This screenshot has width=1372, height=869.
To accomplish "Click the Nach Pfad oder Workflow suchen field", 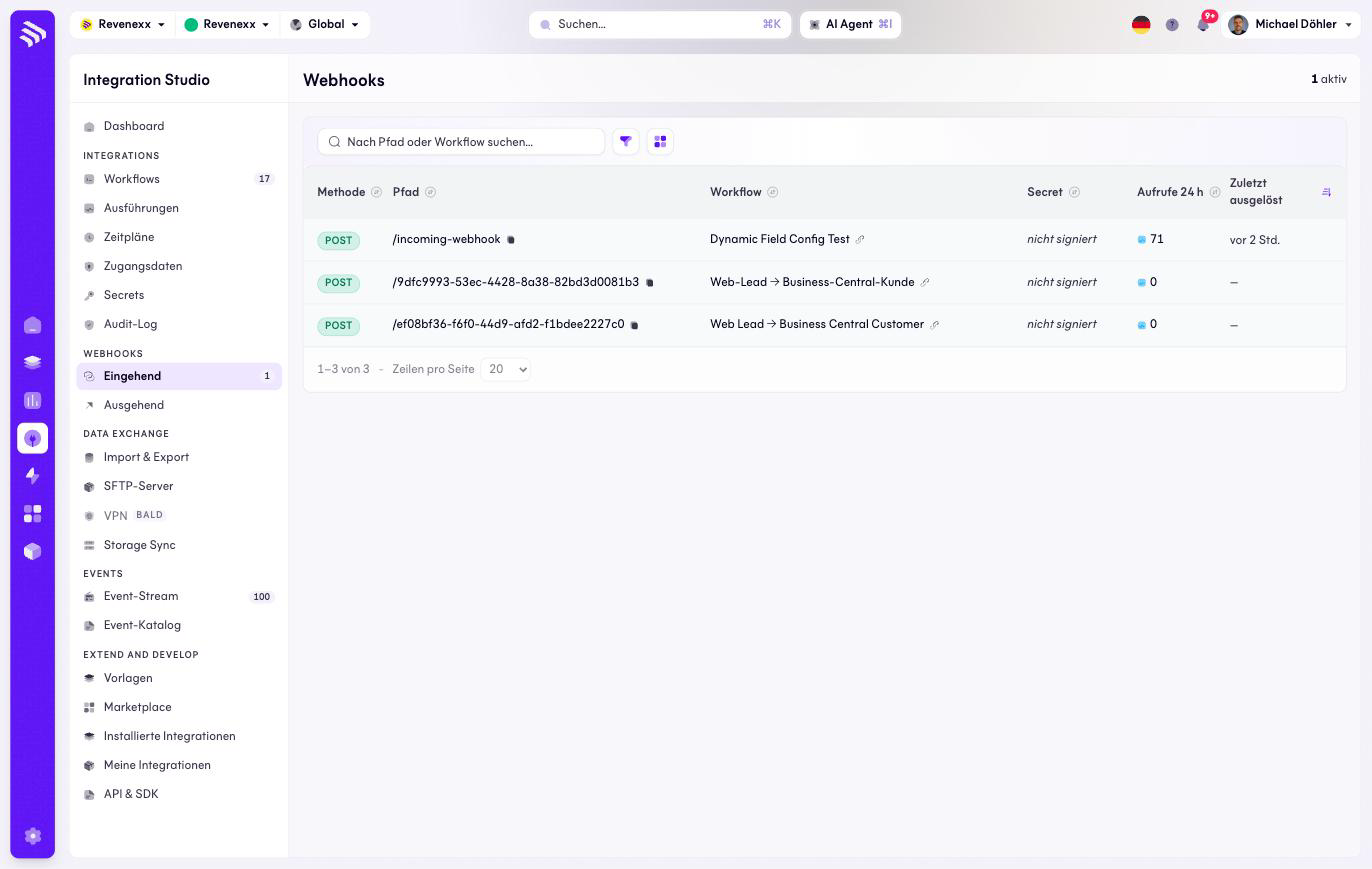I will [x=461, y=142].
